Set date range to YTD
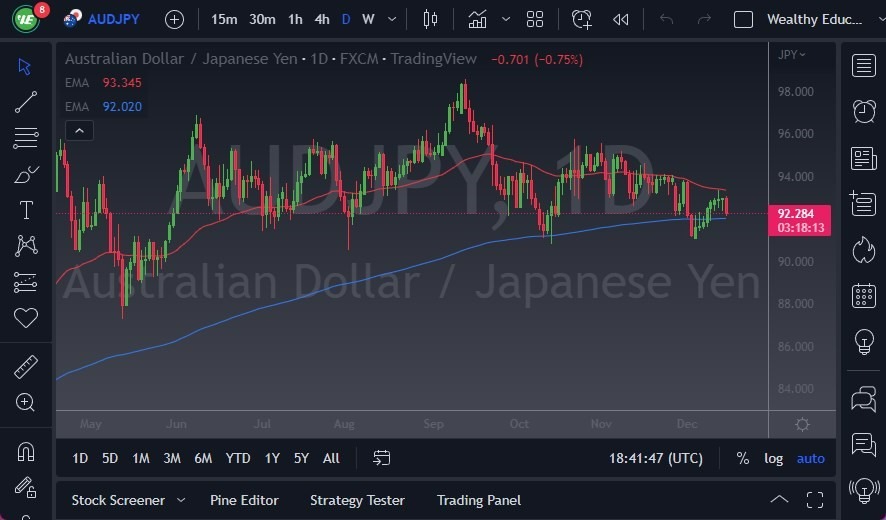Screen dimensions: 886x520 tap(238, 458)
